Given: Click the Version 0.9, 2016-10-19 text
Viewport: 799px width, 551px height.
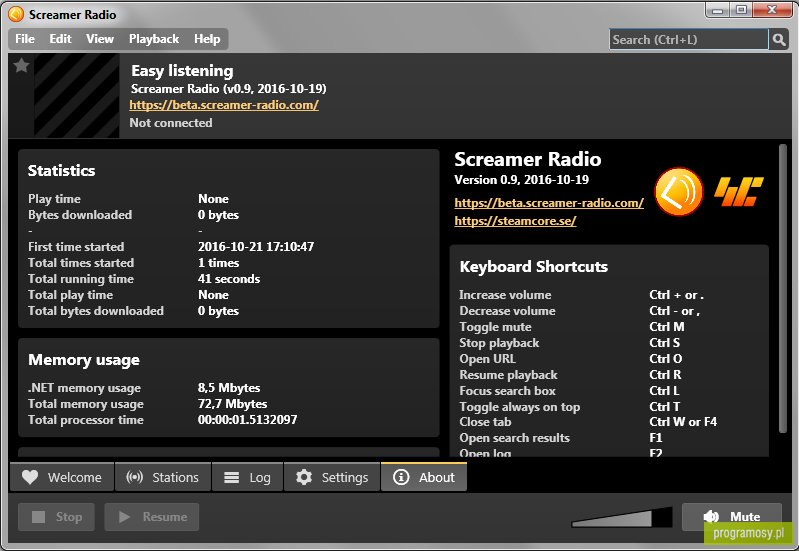Looking at the screenshot, I should (521, 180).
